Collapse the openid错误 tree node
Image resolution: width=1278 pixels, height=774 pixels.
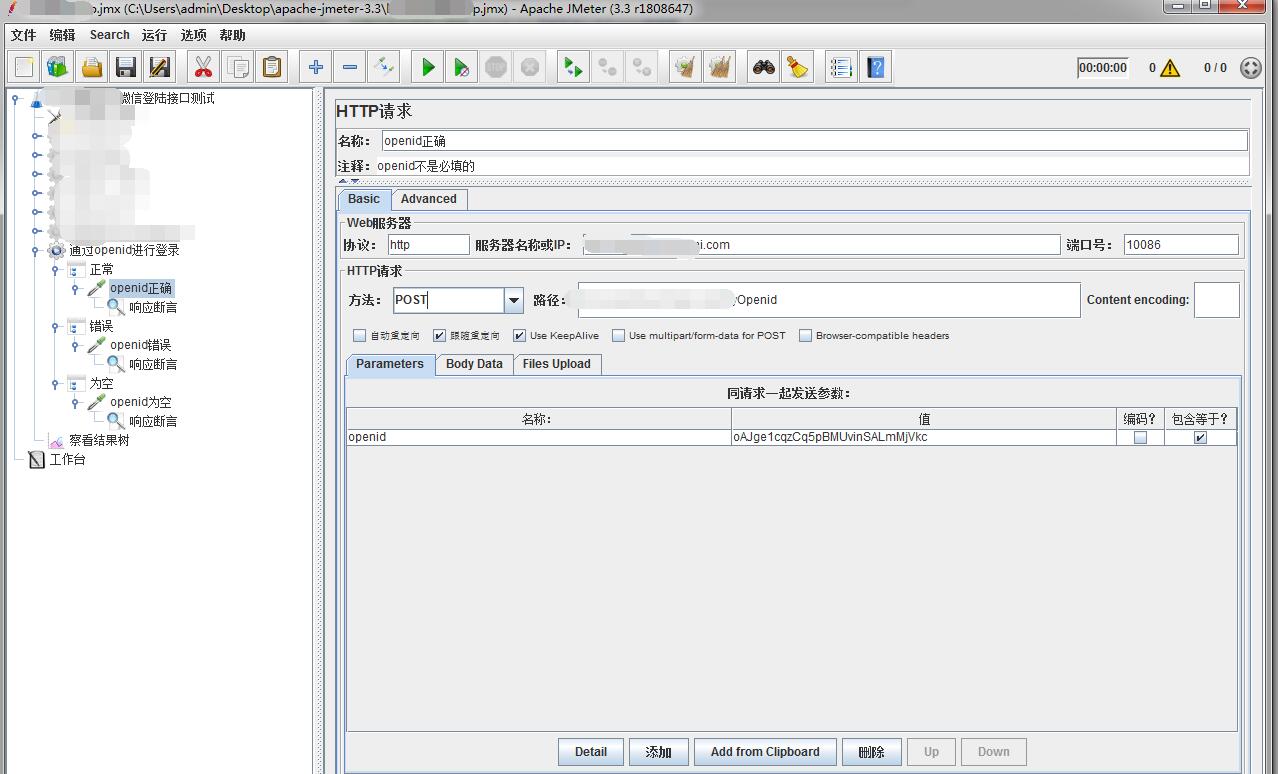click(74, 346)
